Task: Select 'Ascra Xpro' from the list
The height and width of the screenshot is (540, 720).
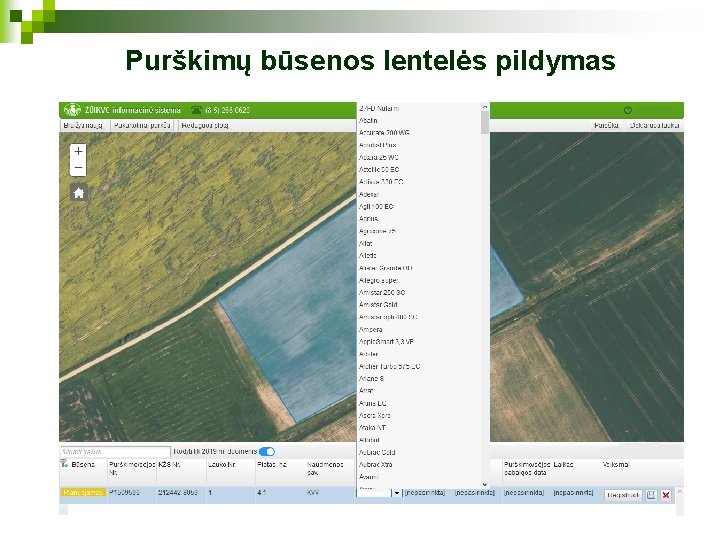Action: click(375, 415)
